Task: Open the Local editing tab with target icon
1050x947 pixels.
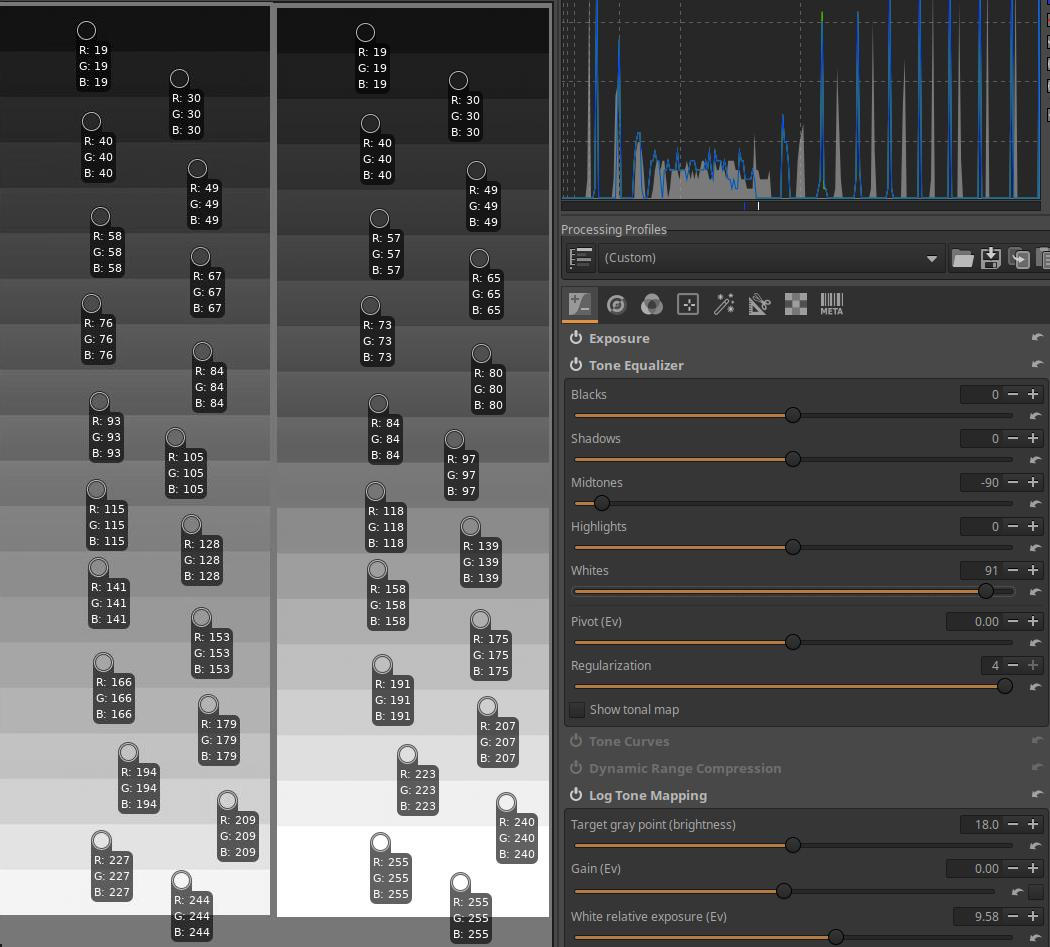Action: pos(688,305)
